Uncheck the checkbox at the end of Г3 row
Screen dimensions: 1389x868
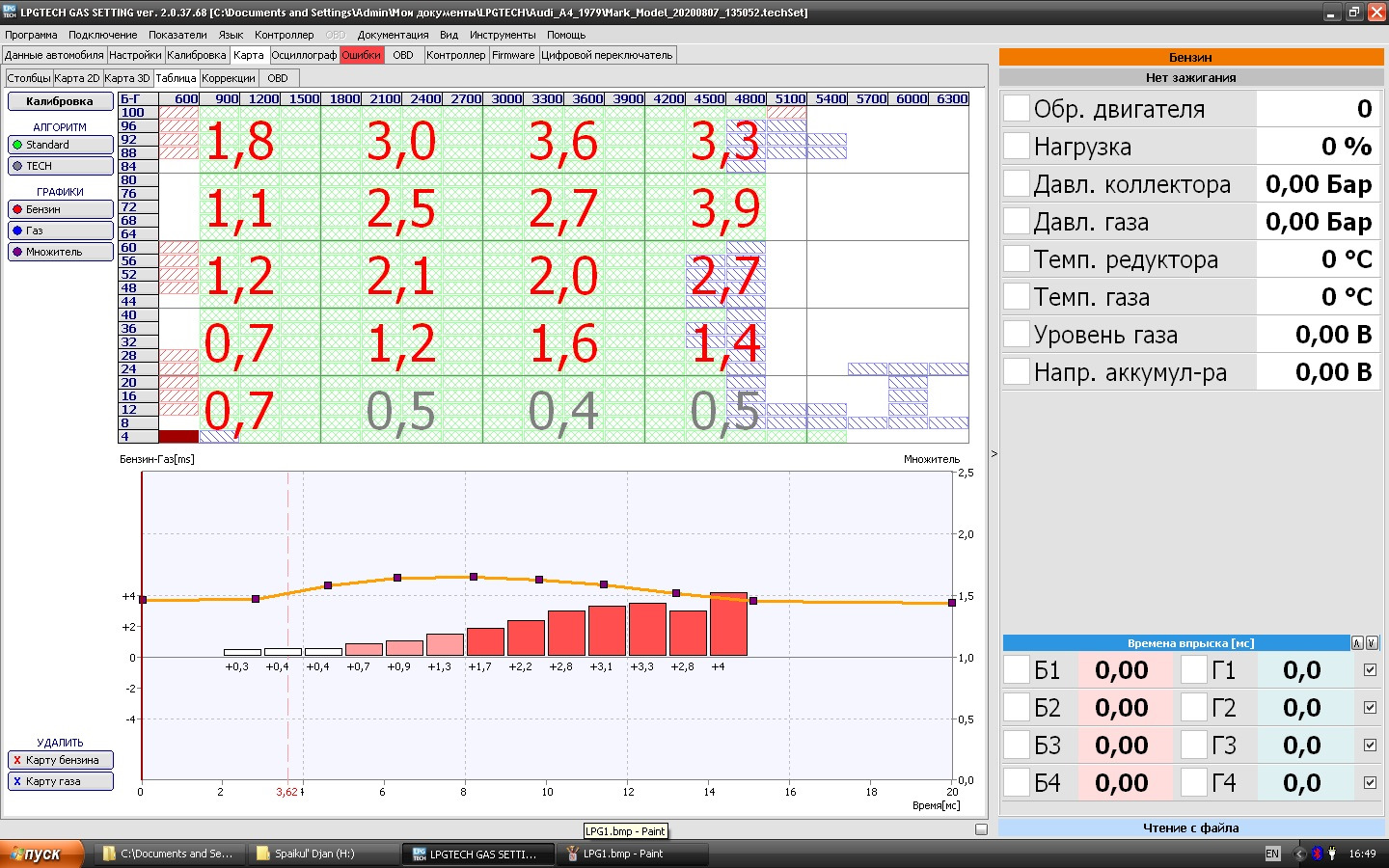pyautogui.click(x=1370, y=746)
